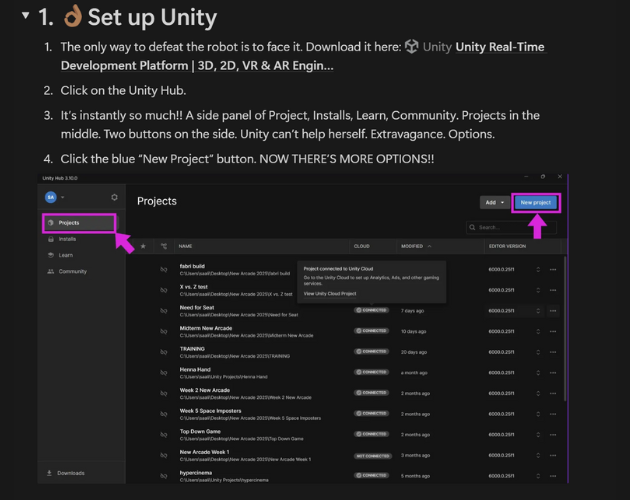Viewport: 630px width, 500px height.
Task: Expand the account dropdown arrow beside SA avatar
Action: [x=63, y=197]
